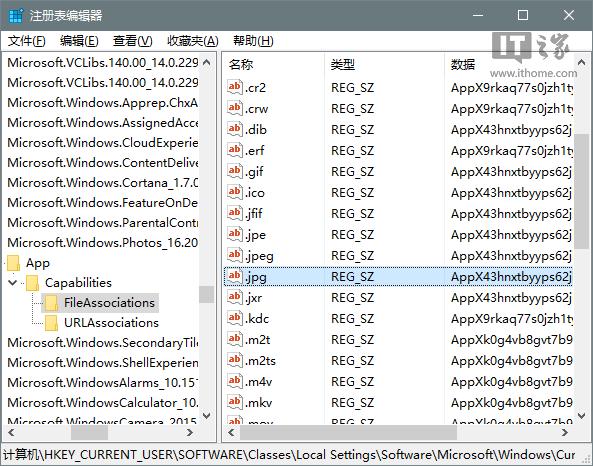Click the string value icon of .gif
Viewport: 593px width, 466px height.
[x=234, y=171]
